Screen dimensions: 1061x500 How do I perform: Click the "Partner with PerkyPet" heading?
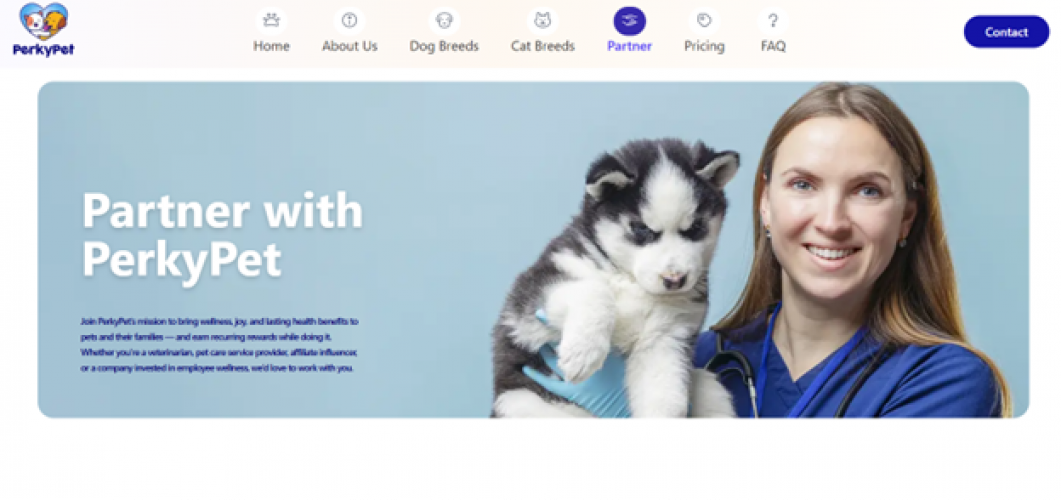click(x=222, y=234)
